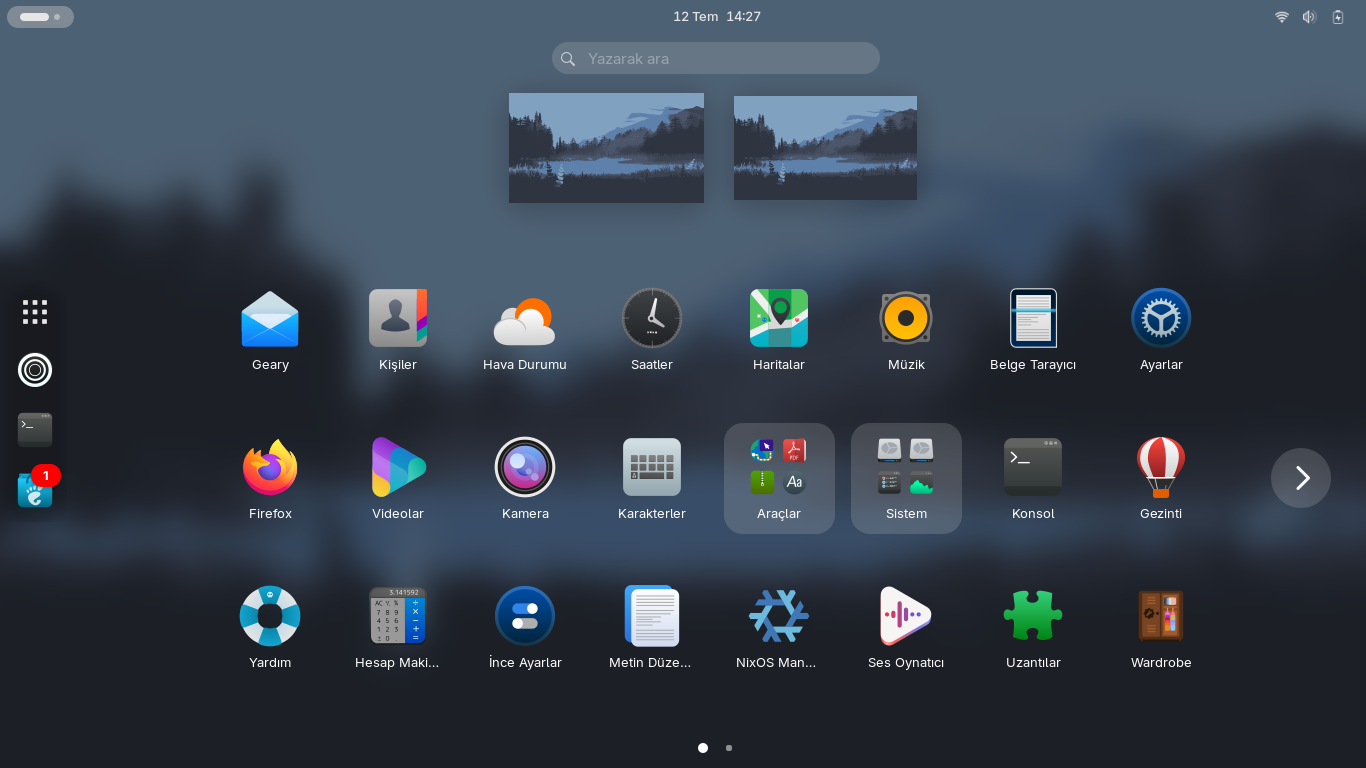The width and height of the screenshot is (1366, 768).
Task: Select the second workspace thumbnail
Action: 825,148
